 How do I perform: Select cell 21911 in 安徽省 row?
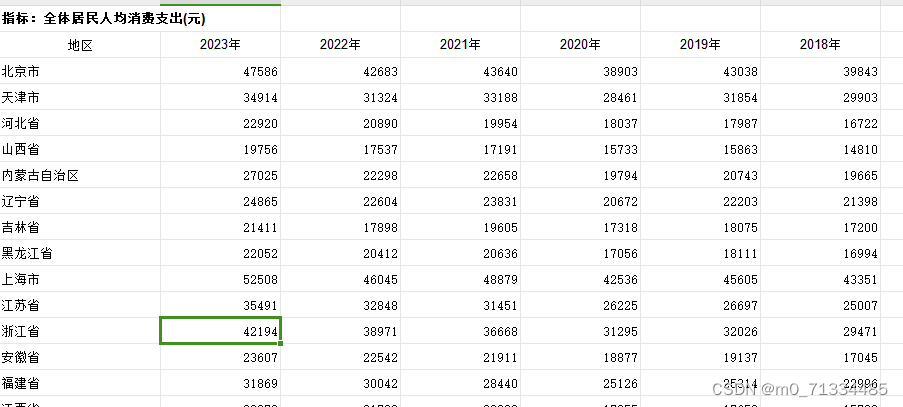(x=461, y=357)
